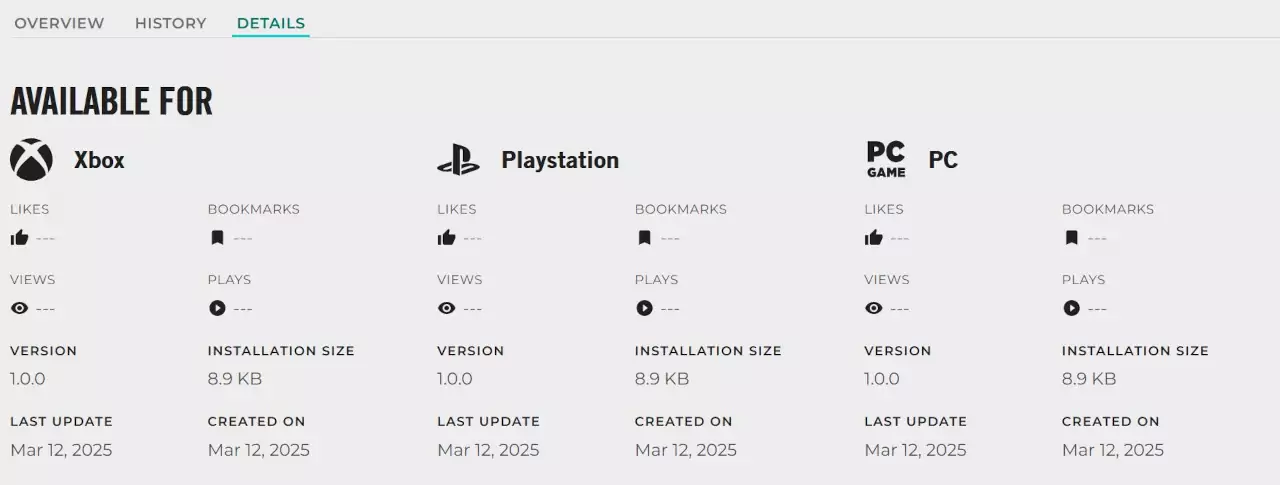Click the Playstation platform heading
This screenshot has width=1280, height=485.
(560, 160)
